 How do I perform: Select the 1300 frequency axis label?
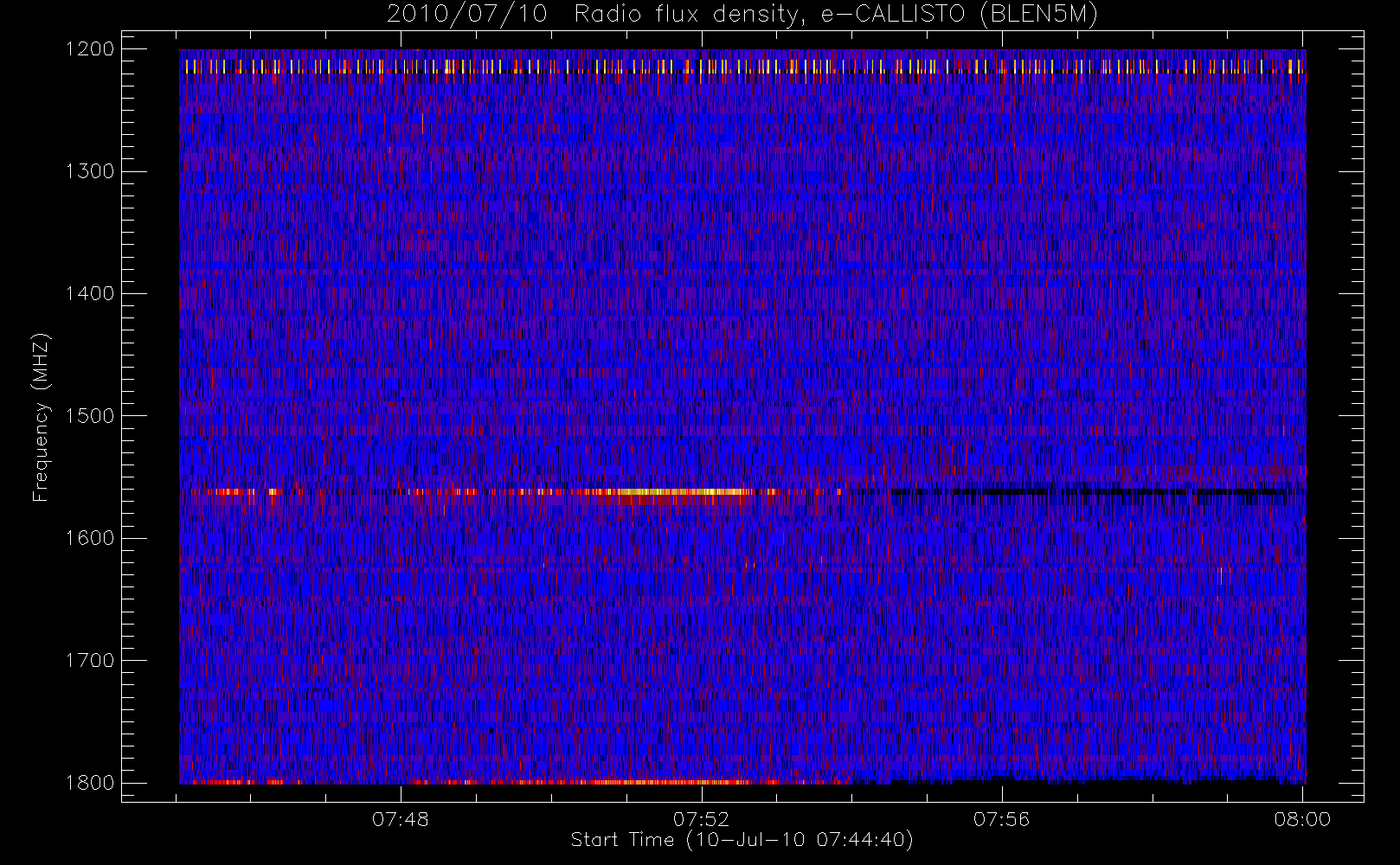point(90,171)
